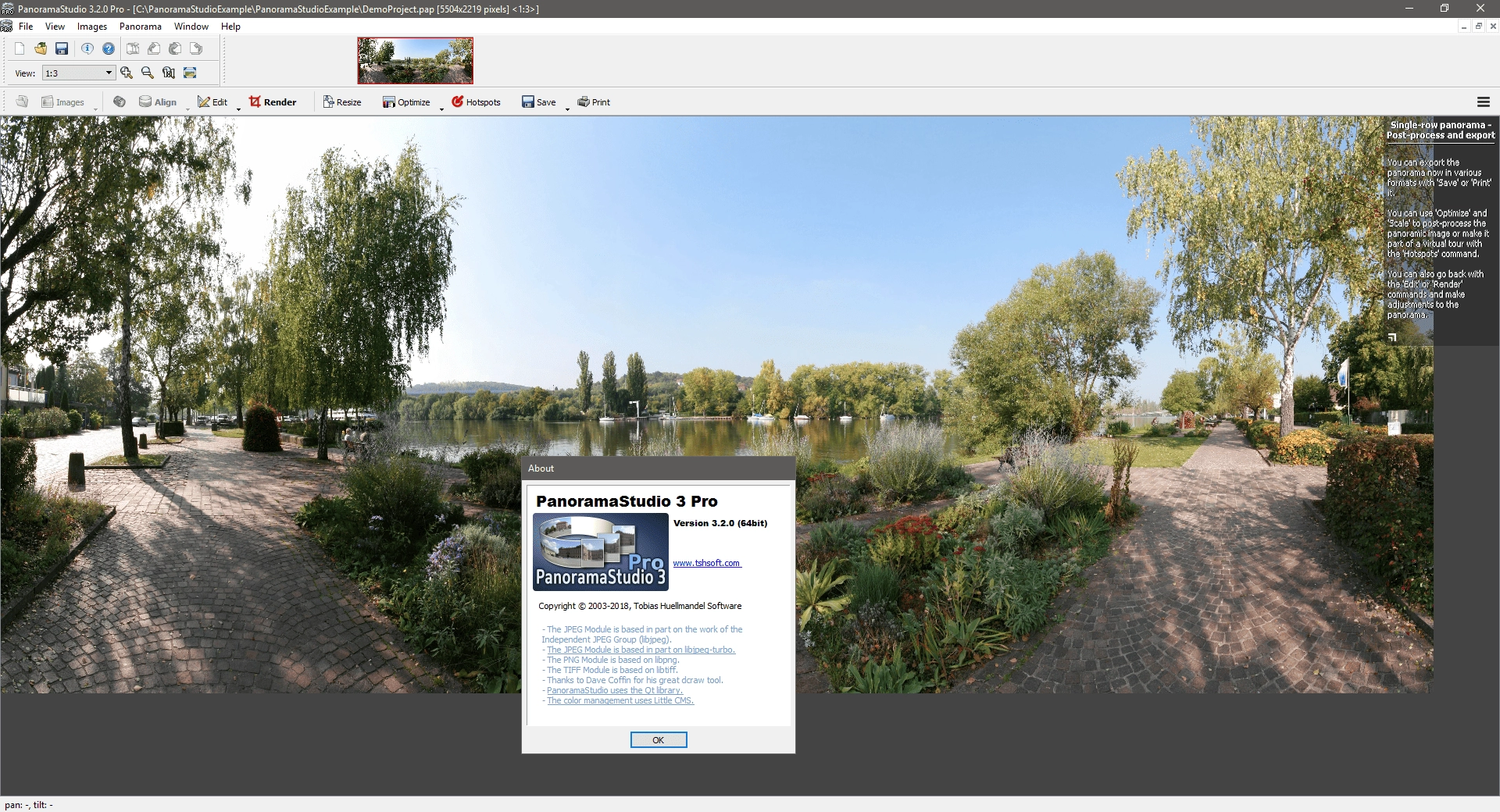Open help with the blue question mark icon
Screen dimensions: 1500x812
pos(109,48)
